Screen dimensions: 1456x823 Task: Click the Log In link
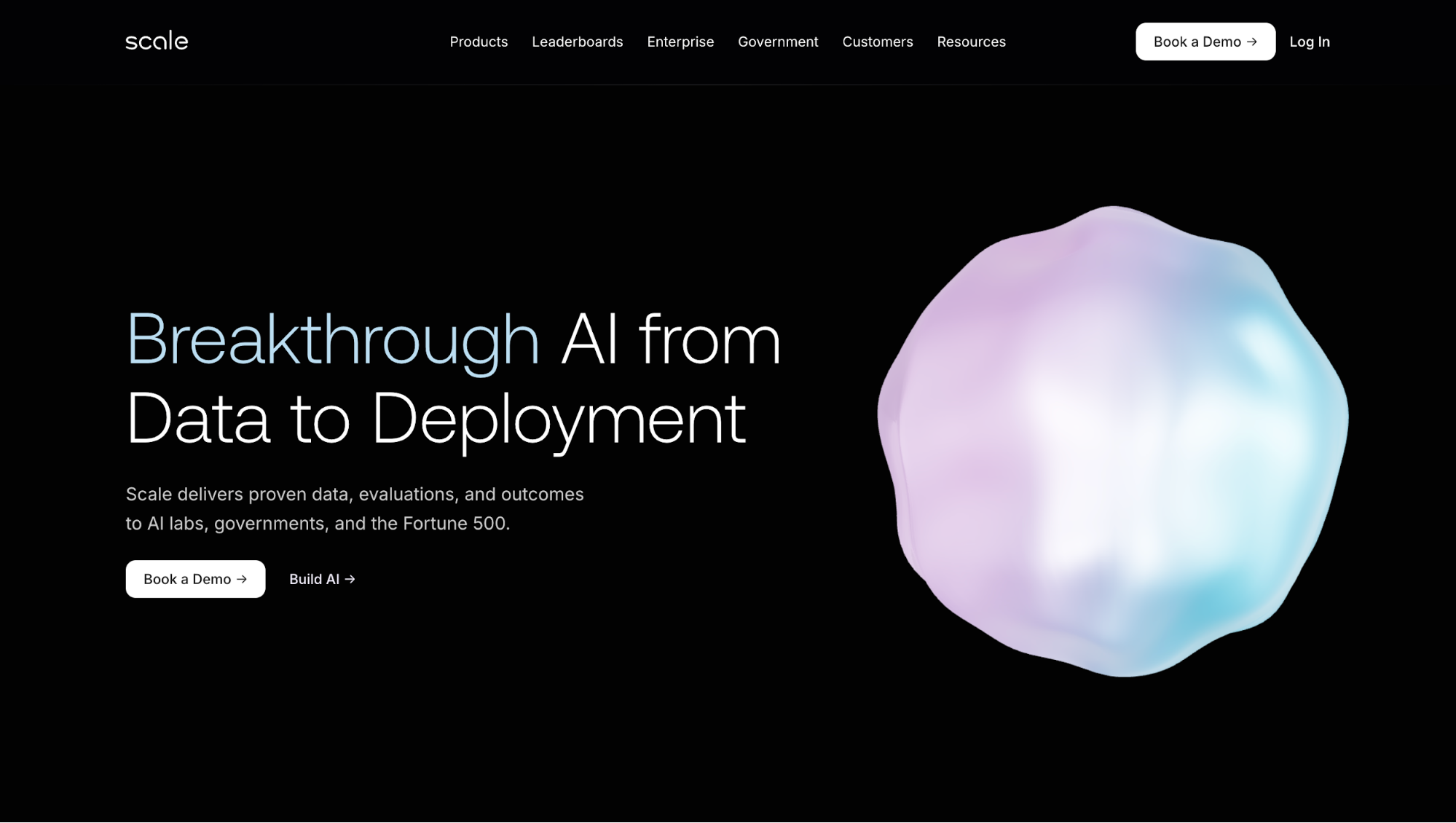pos(1309,42)
